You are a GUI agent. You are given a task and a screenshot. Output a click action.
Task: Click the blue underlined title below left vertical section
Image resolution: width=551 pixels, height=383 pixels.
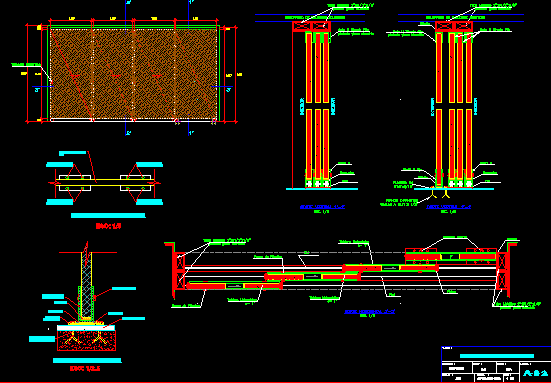tap(322, 207)
